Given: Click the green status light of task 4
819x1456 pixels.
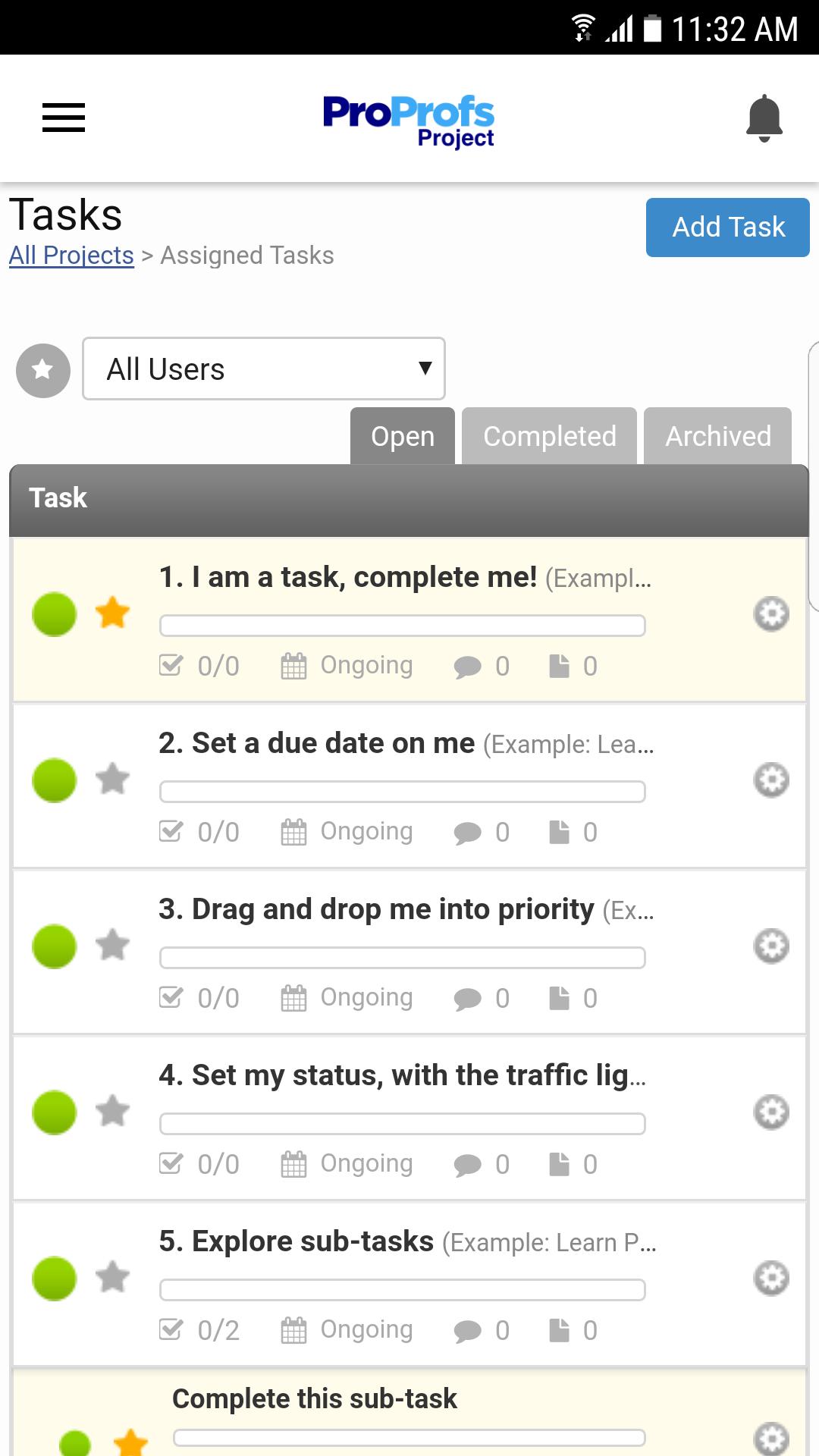Looking at the screenshot, I should [x=55, y=1112].
